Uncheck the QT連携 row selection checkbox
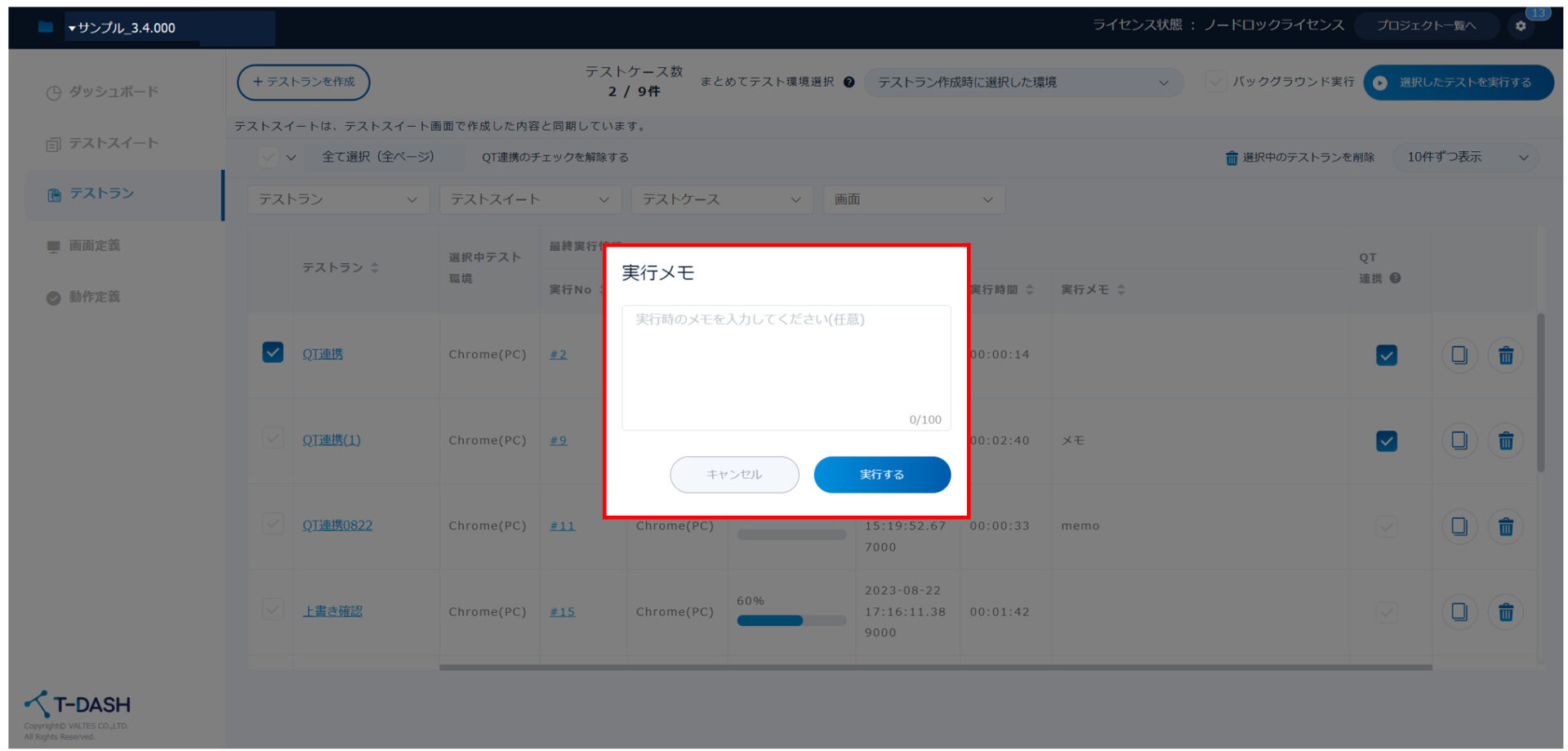 (273, 352)
